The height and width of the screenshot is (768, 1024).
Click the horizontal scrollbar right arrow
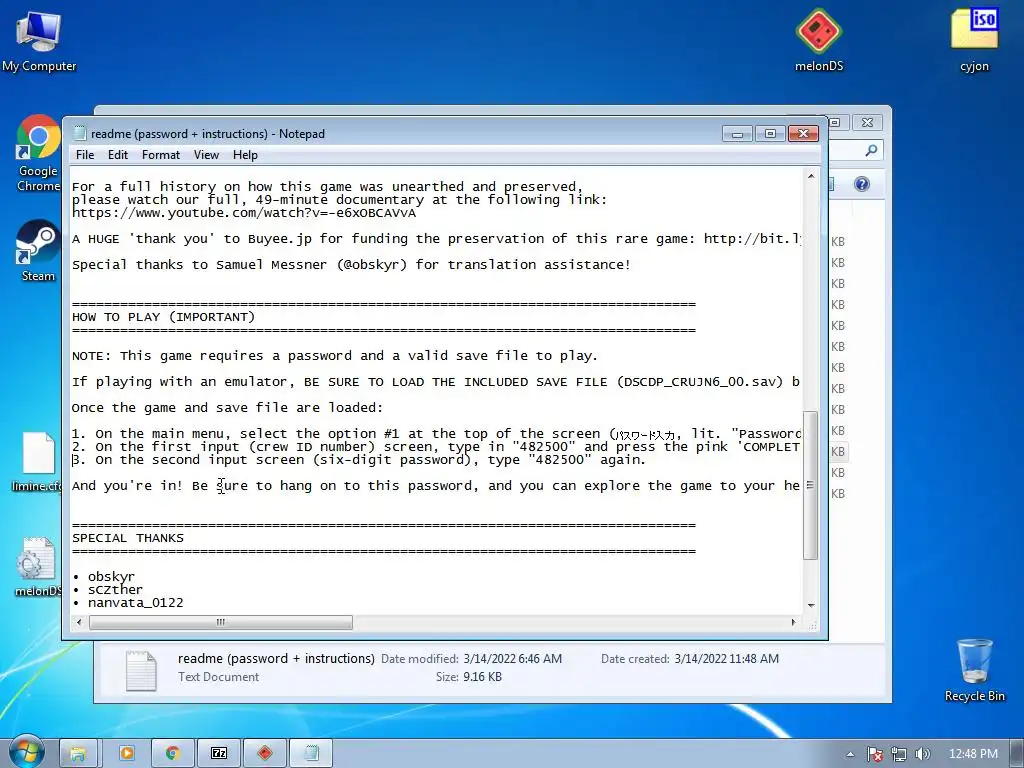click(793, 622)
